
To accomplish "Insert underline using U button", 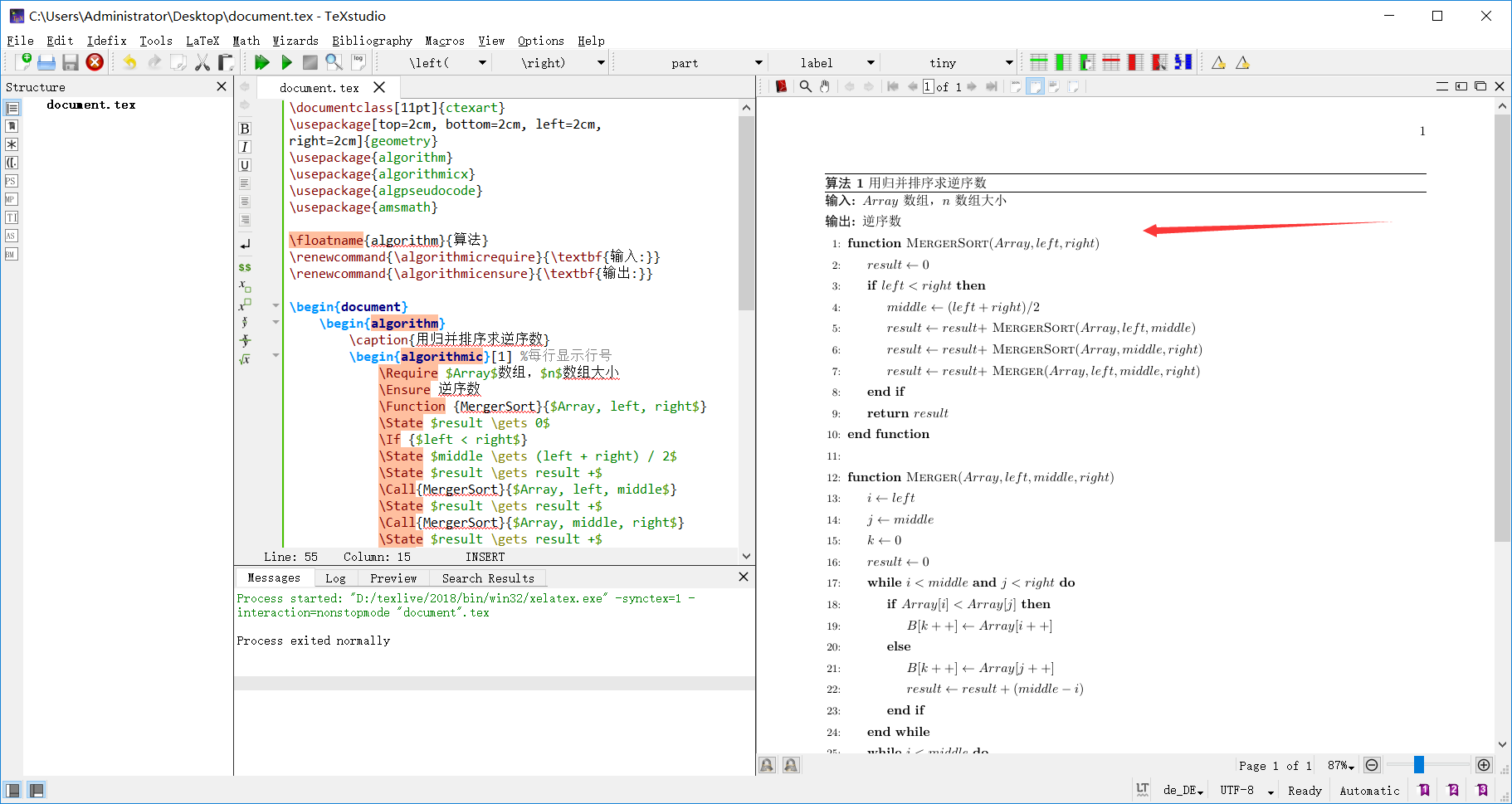I will 245,165.
